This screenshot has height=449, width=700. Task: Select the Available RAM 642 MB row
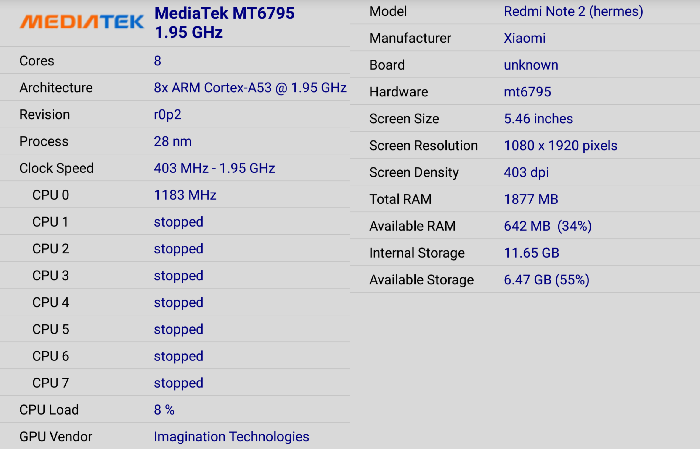(x=525, y=225)
